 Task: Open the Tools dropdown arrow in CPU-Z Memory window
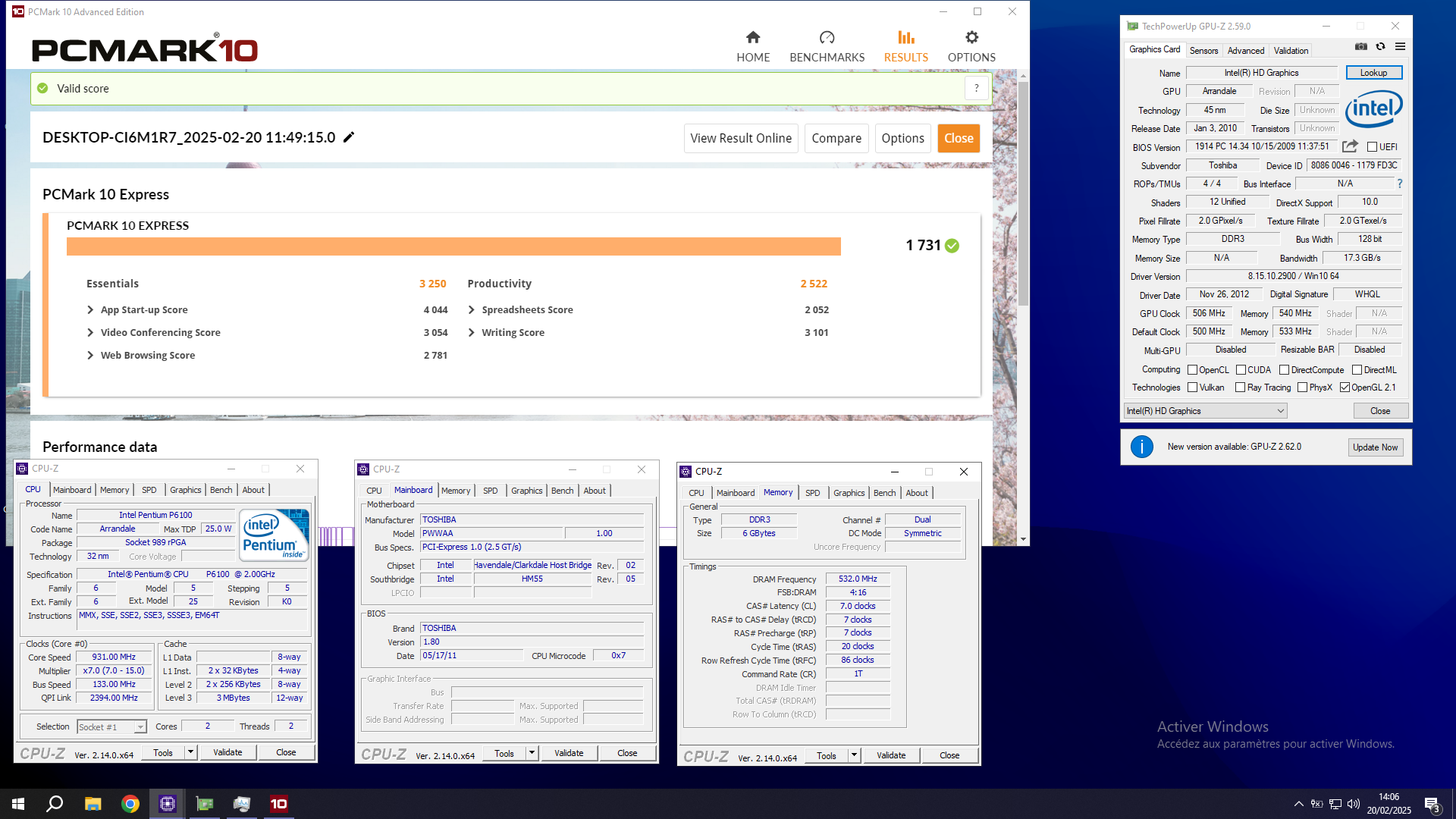point(854,755)
